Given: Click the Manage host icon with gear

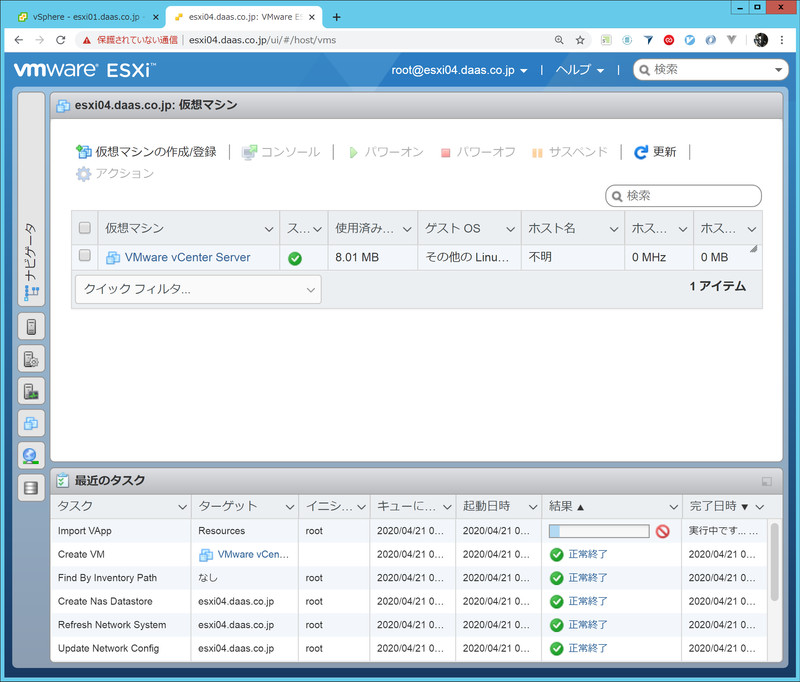Looking at the screenshot, I should coord(32,359).
